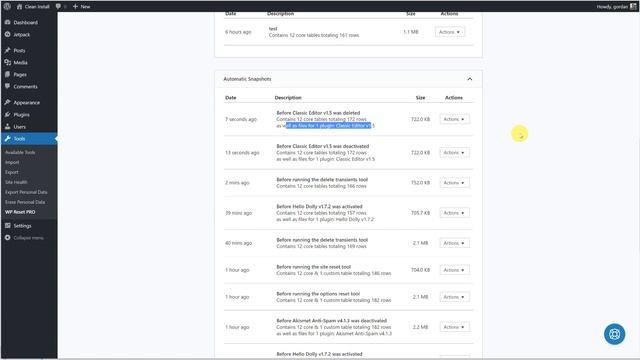Viewport: 640px width, 360px height.
Task: Click the Tools wrench icon
Action: [x=7, y=138]
